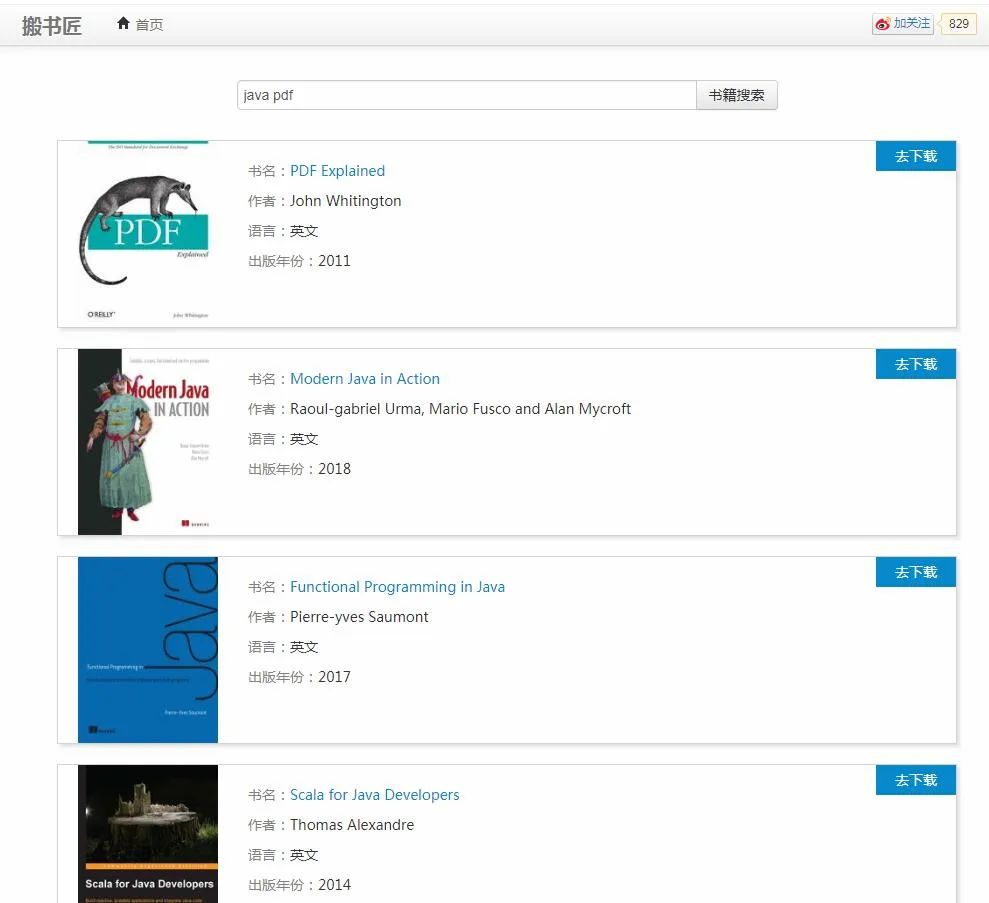This screenshot has width=989, height=903.
Task: Click 去下载 for Functional Programming in Java
Action: coord(916,573)
